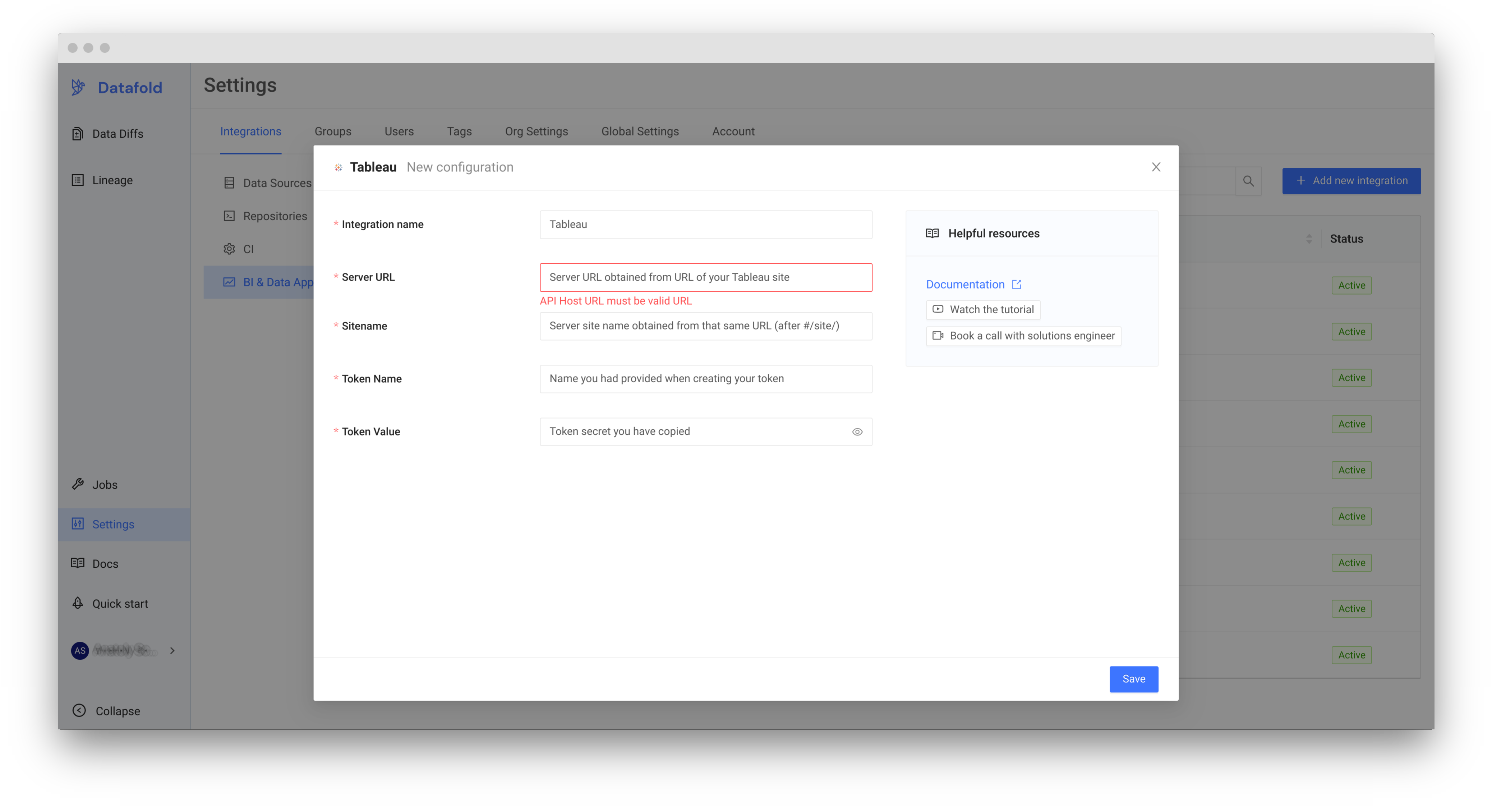This screenshot has width=1492, height=812.
Task: Click Helpful resources book icon
Action: pos(932,234)
